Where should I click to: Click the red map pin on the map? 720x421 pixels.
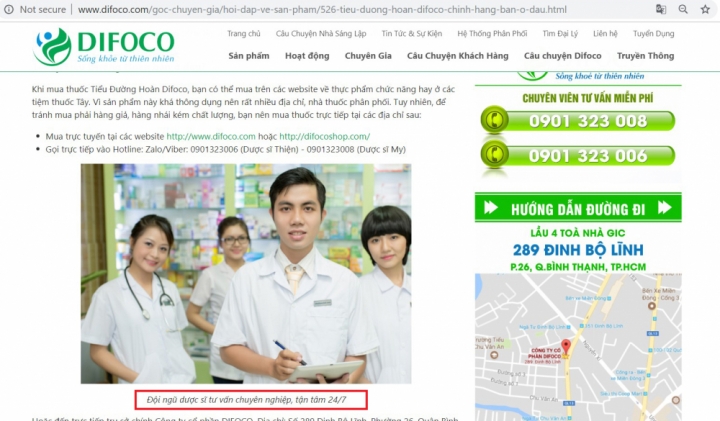tap(566, 347)
